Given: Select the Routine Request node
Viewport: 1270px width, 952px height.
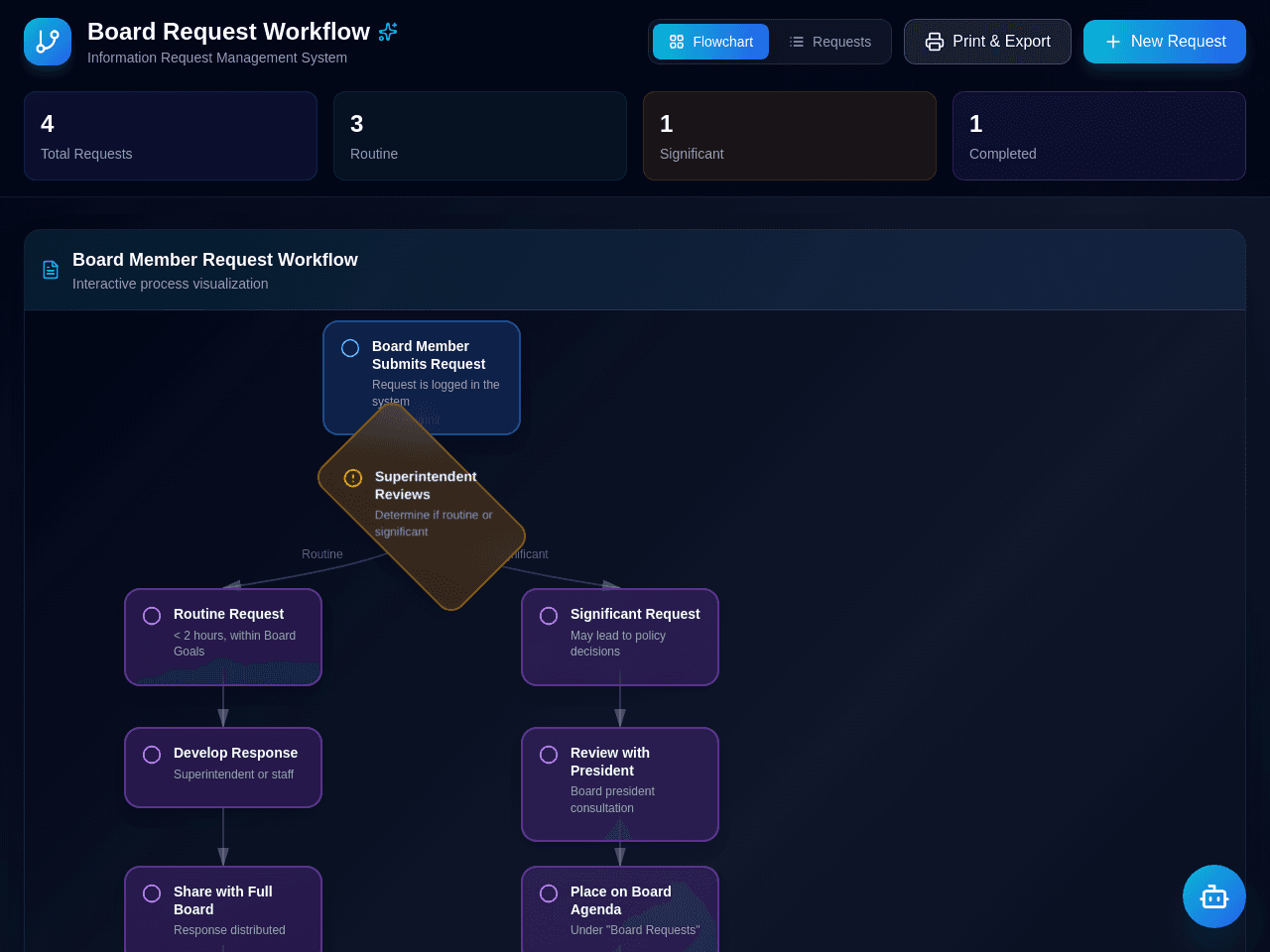Looking at the screenshot, I should click(223, 637).
